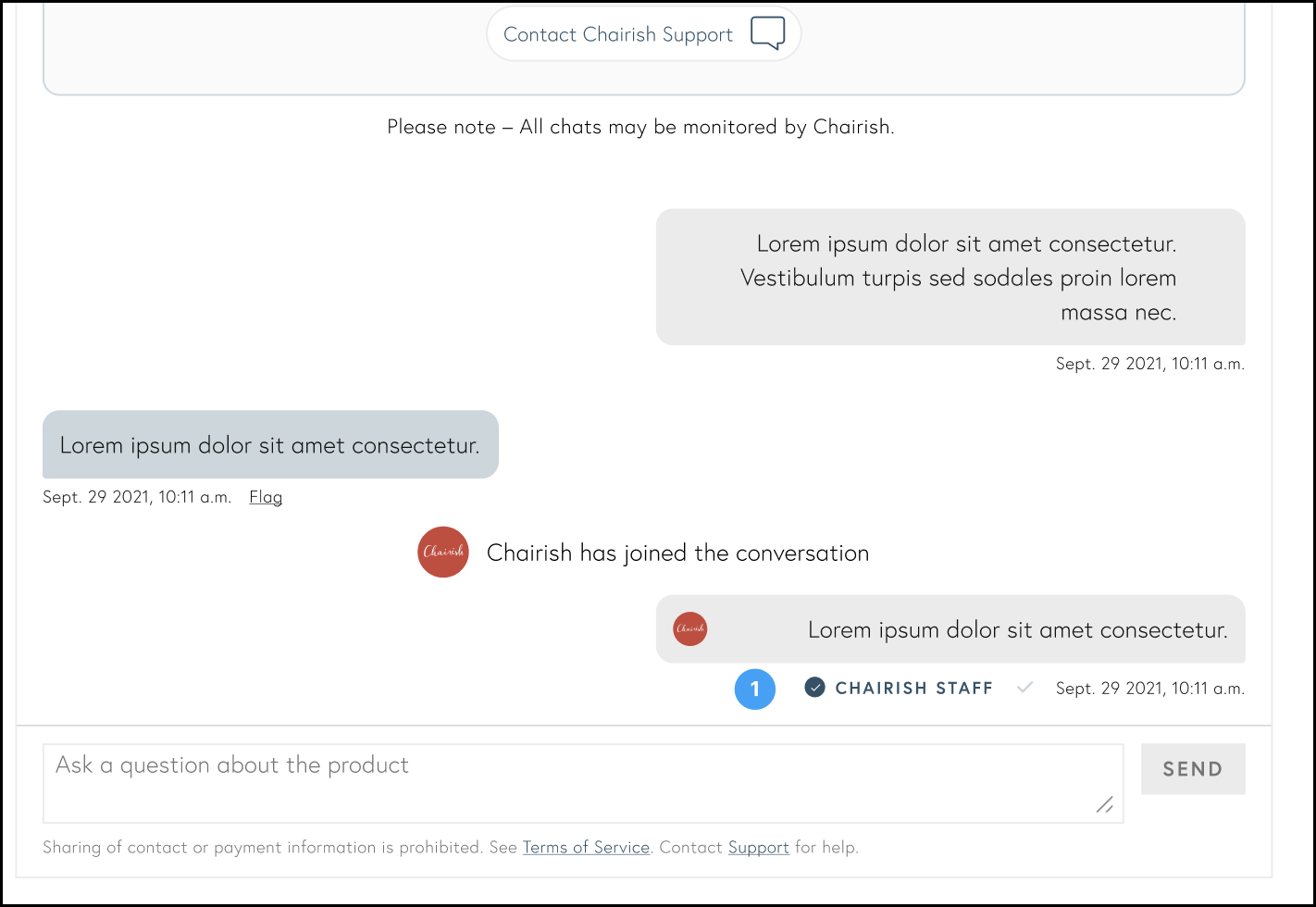The image size is (1316, 907).
Task: Click the Chairish avatar inside staff message bubble
Action: (x=689, y=629)
